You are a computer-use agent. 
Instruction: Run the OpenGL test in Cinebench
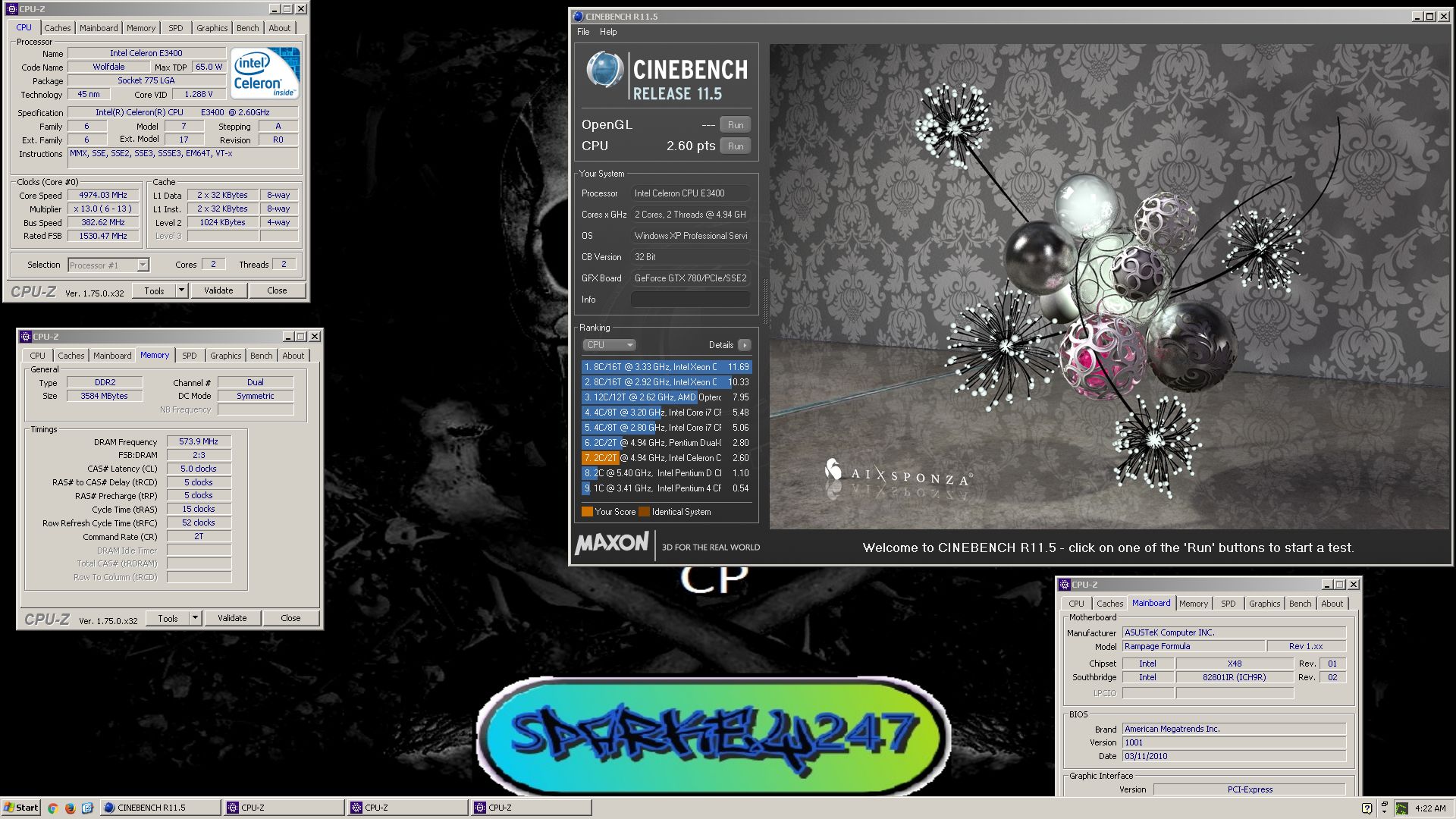(735, 125)
